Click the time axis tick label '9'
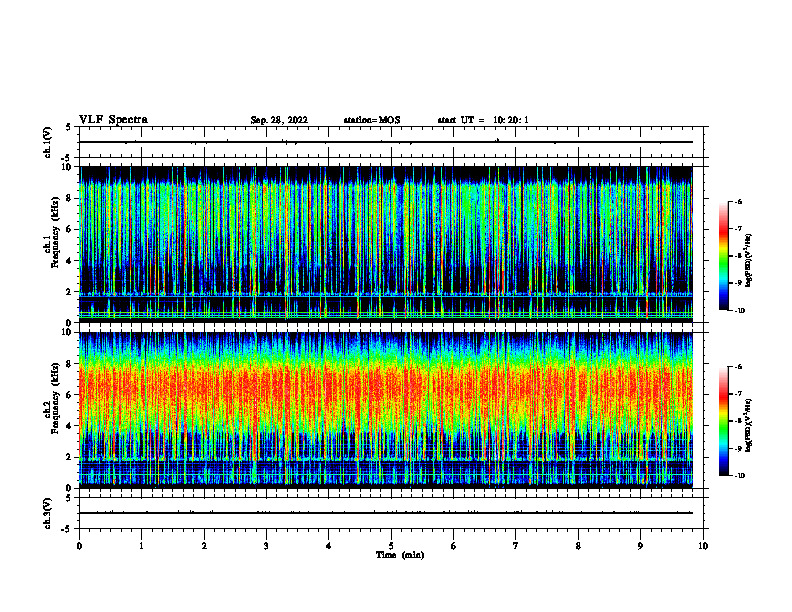Image resolution: width=792 pixels, height=612 pixels. tap(640, 546)
